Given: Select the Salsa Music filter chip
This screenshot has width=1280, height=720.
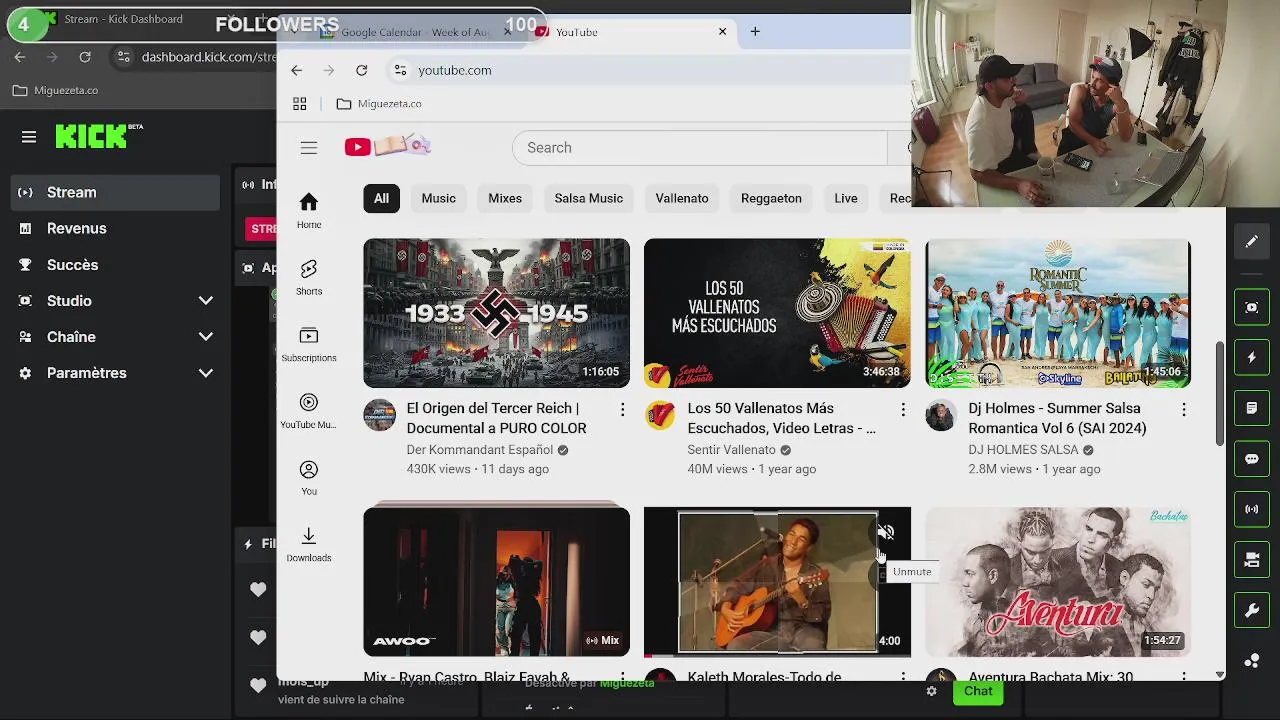Looking at the screenshot, I should pyautogui.click(x=589, y=198).
